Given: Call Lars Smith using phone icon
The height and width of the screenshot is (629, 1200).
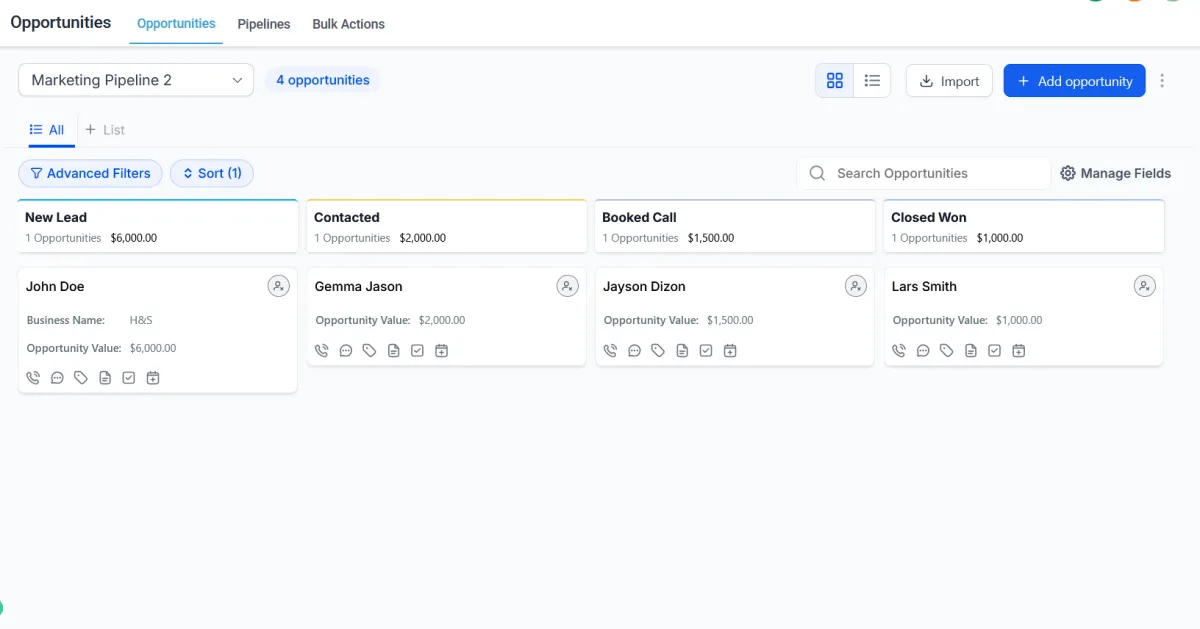Looking at the screenshot, I should 899,351.
